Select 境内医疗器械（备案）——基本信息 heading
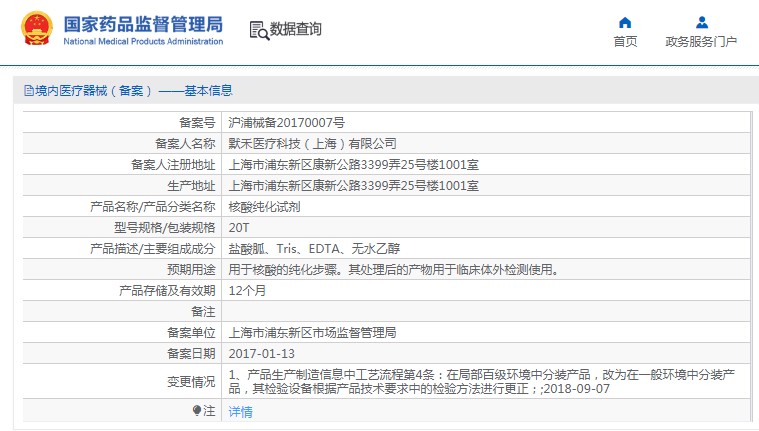759x431 pixels. pos(134,91)
